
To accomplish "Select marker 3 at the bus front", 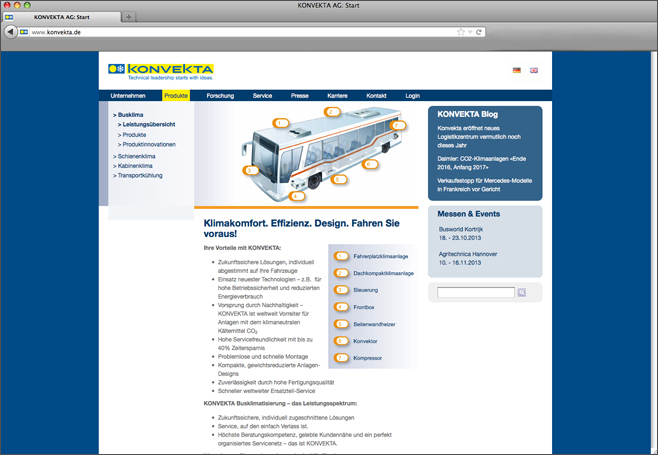I will [x=250, y=170].
